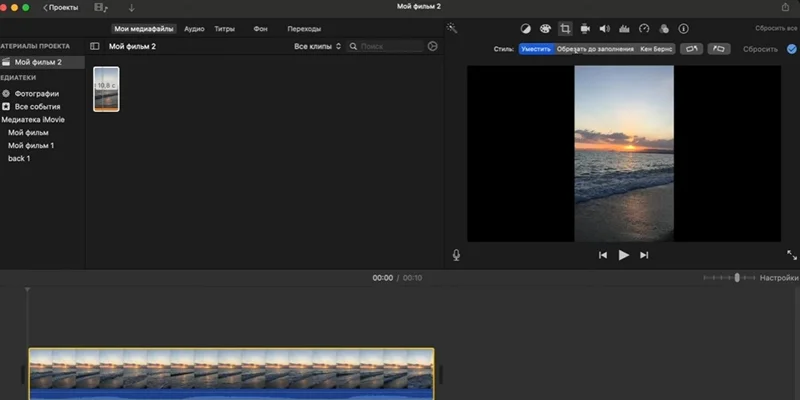Click Сбросить все to reset adjustments

(x=777, y=29)
